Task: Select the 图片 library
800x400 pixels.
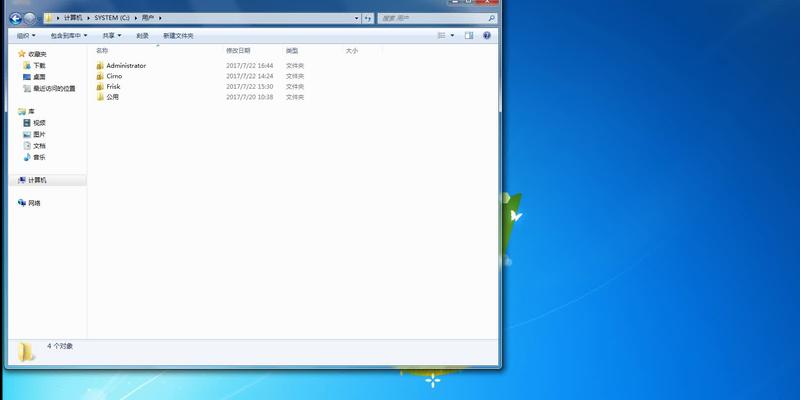Action: (39, 135)
